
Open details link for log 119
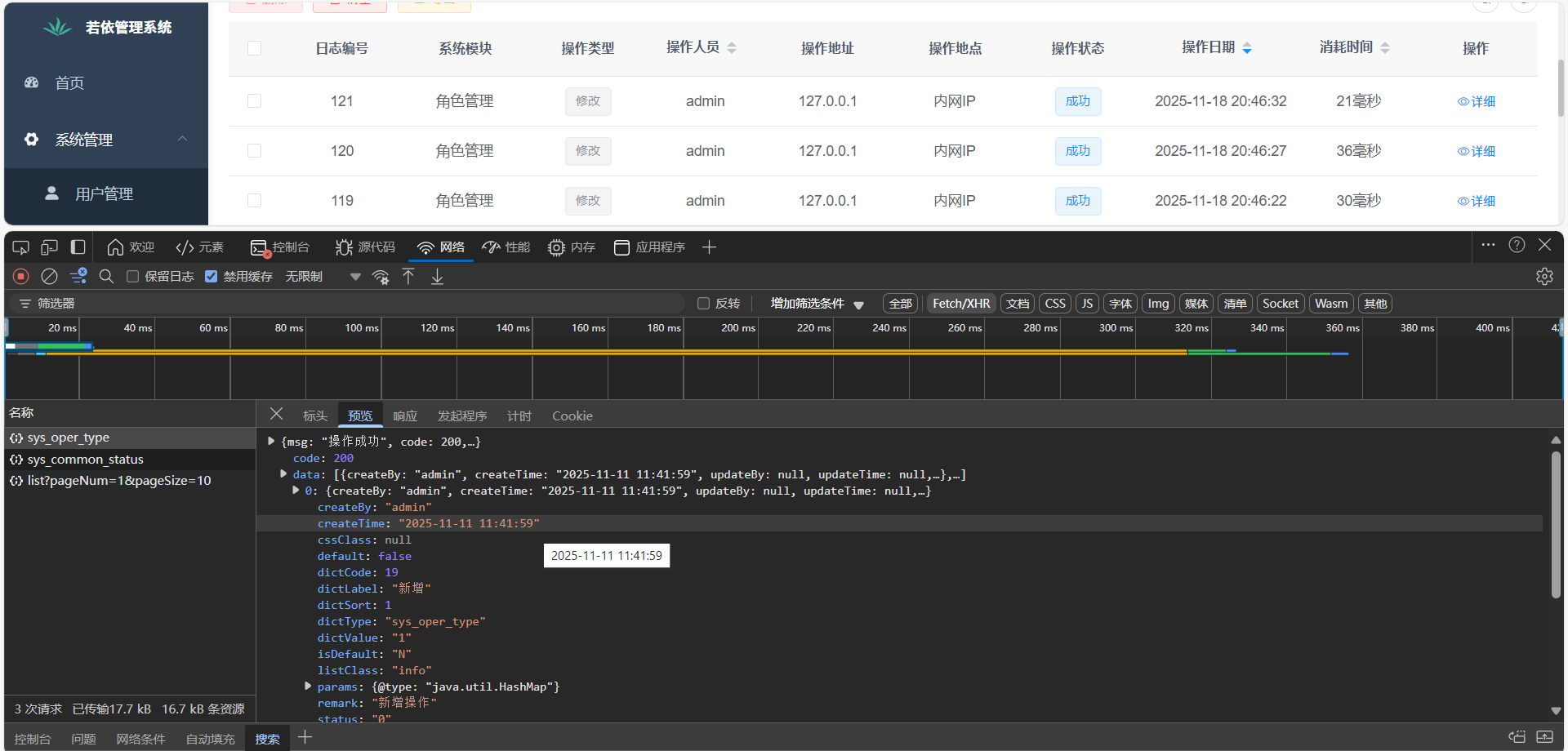point(1477,201)
